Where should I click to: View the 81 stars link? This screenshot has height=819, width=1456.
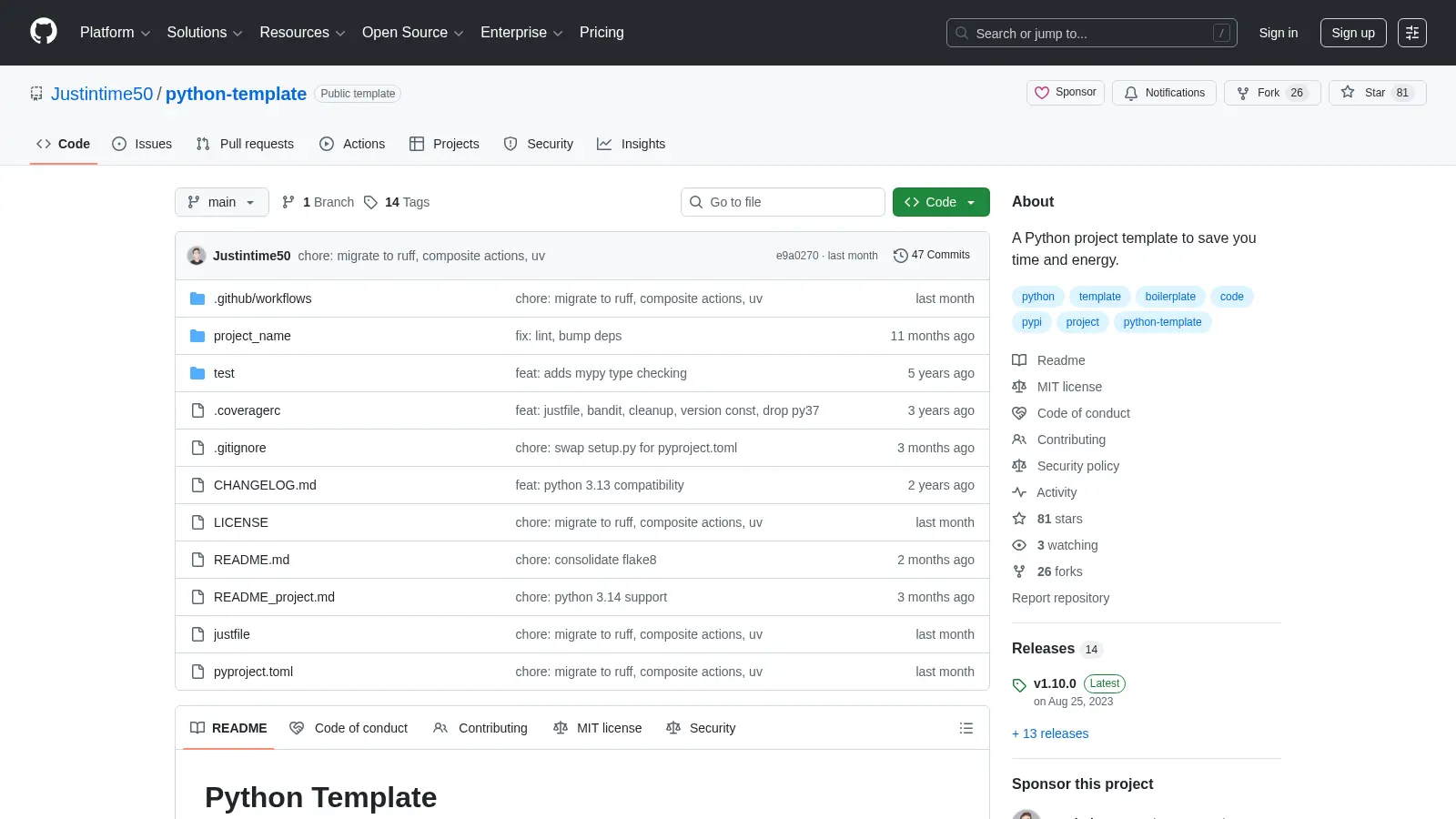1047,519
